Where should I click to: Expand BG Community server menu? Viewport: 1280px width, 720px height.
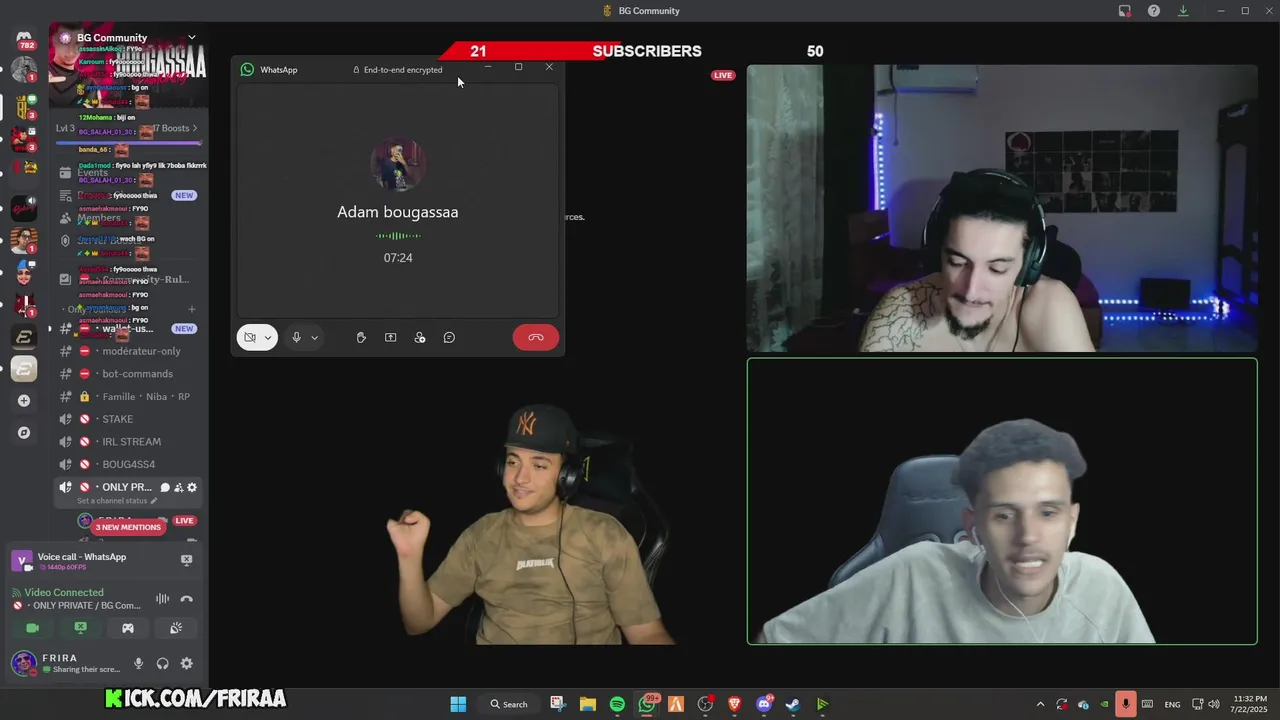click(192, 38)
